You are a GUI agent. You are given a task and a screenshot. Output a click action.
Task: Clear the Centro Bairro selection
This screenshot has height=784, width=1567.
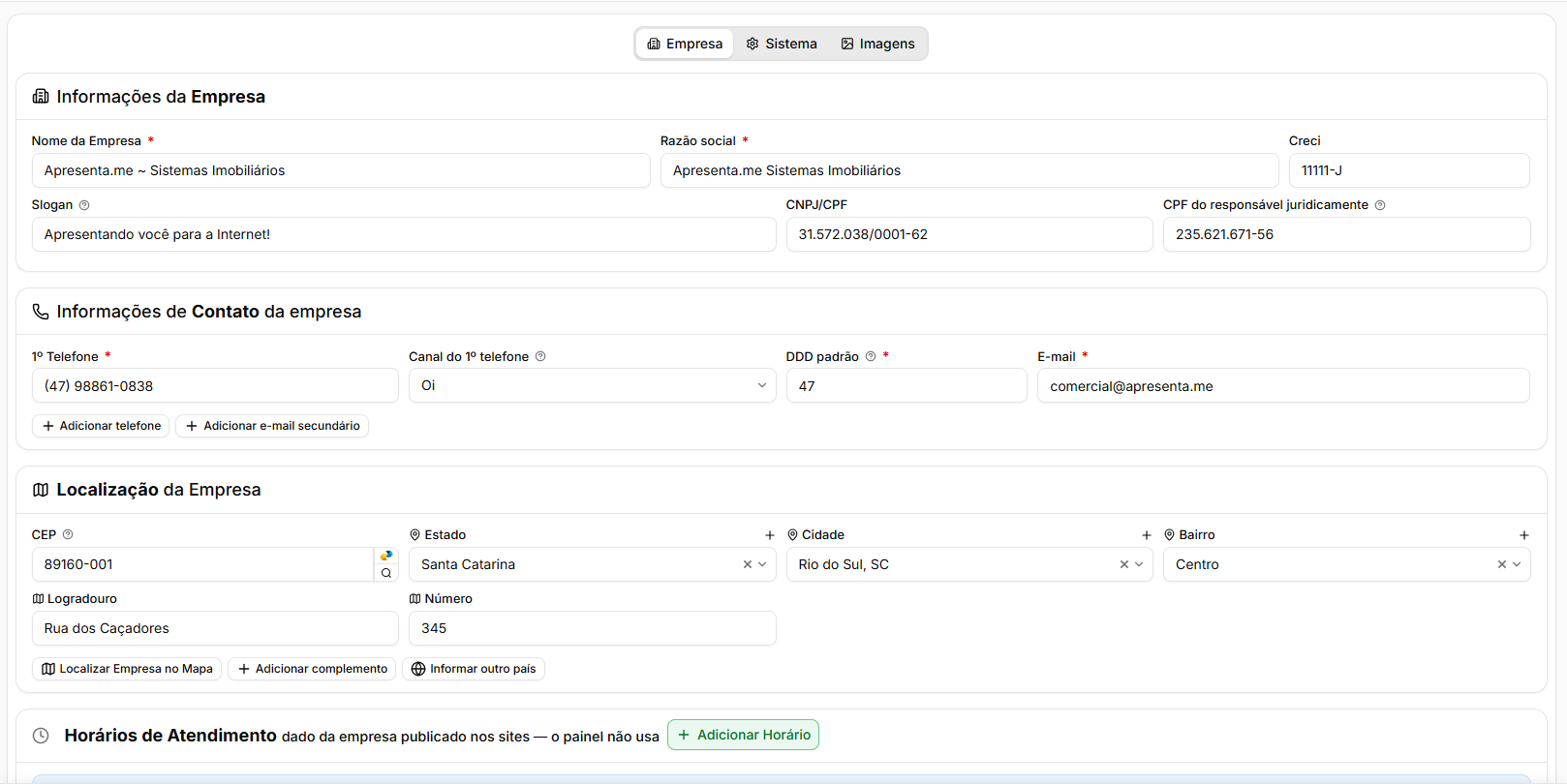tap(1502, 564)
